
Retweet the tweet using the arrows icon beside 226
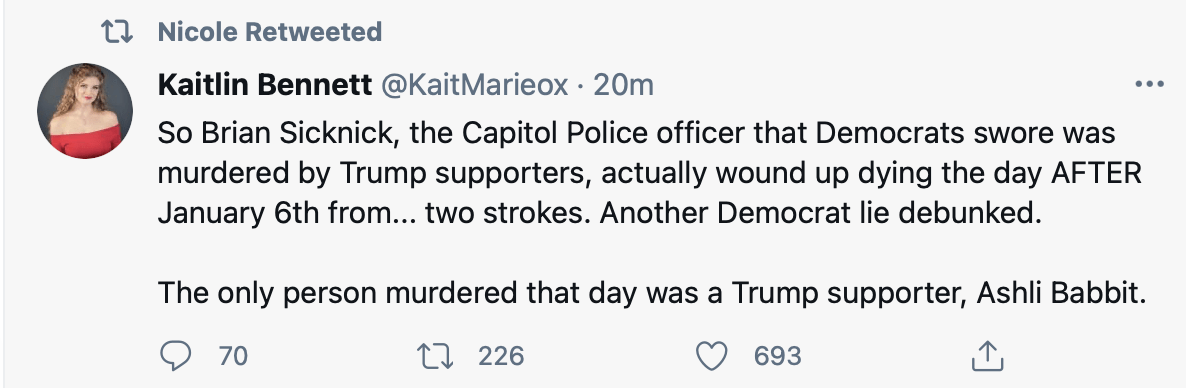(435, 355)
